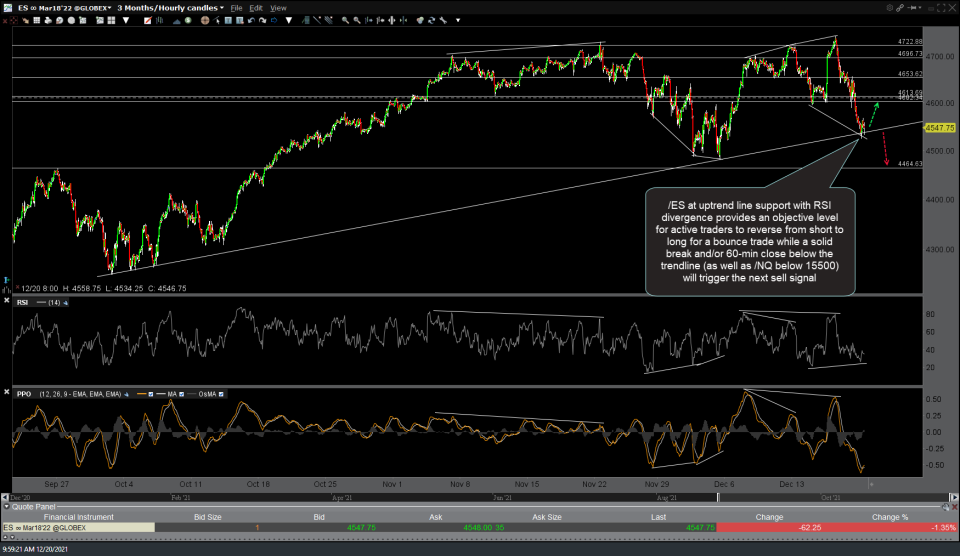
Task: Click the zoom in magnifier icon
Action: point(345,20)
